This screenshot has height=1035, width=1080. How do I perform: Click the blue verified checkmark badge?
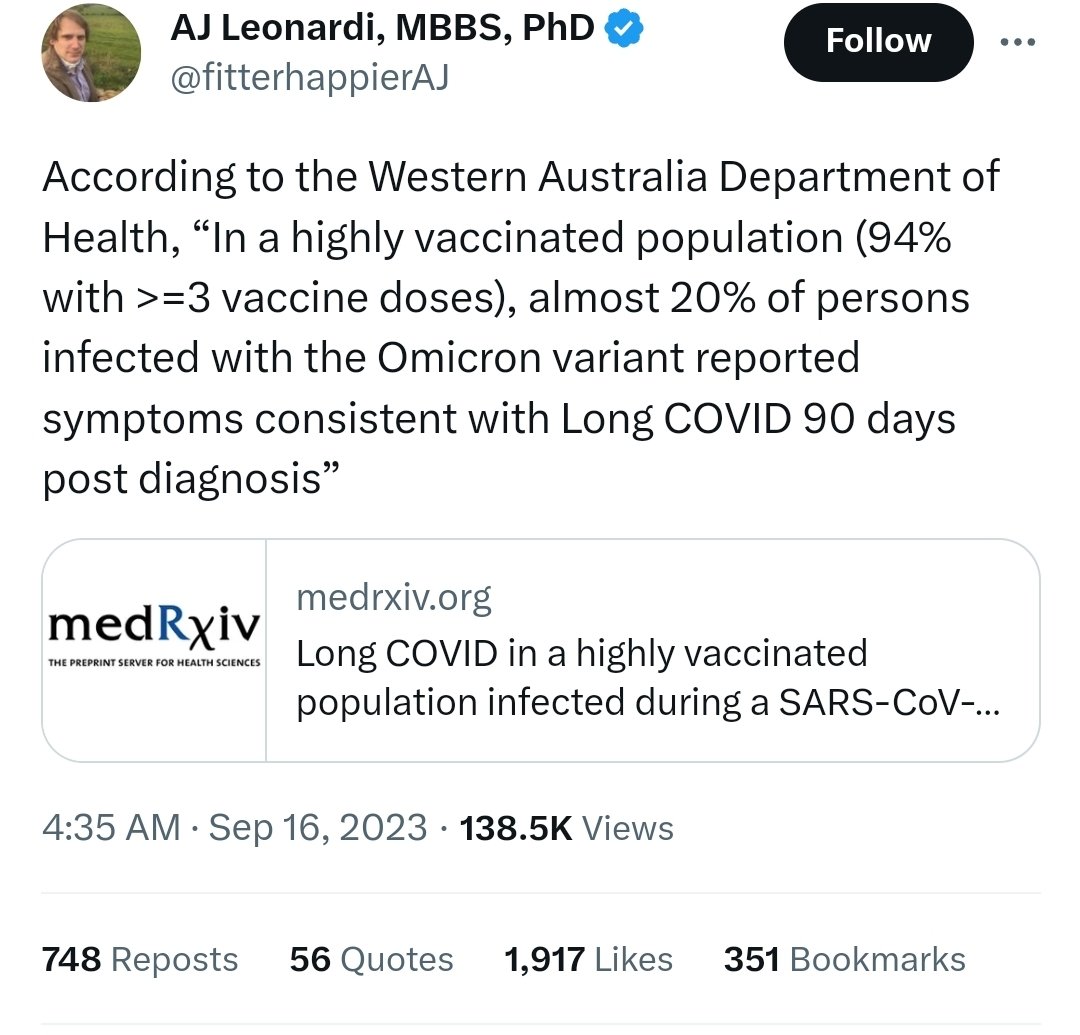tap(623, 28)
